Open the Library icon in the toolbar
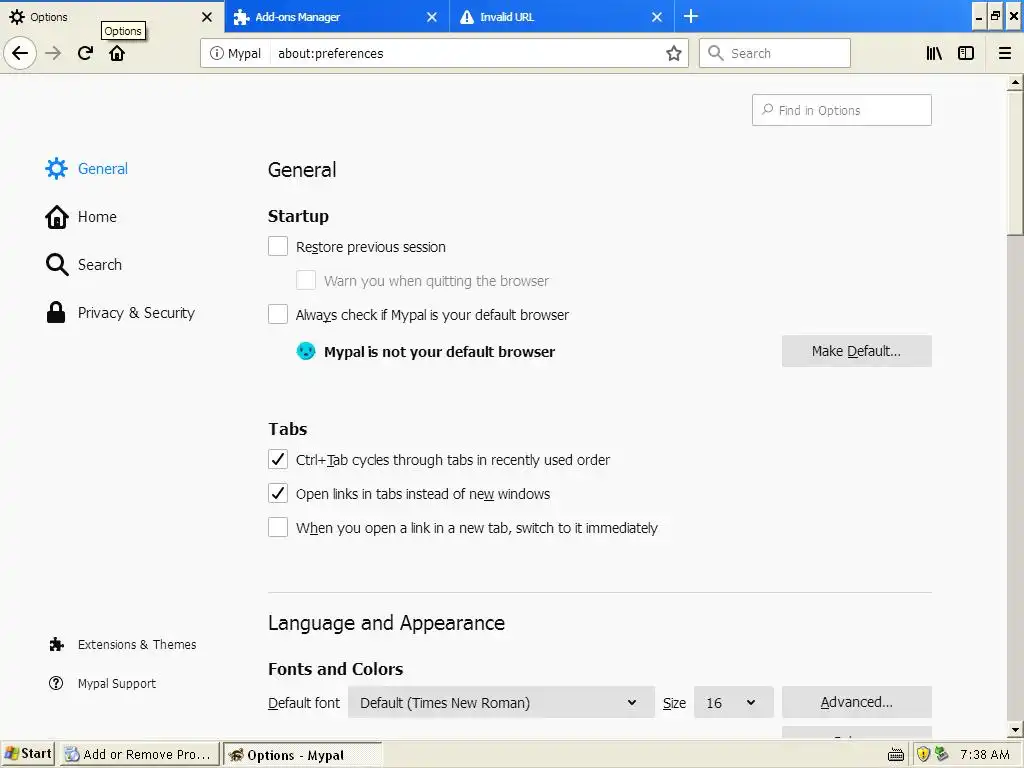Viewport: 1024px width, 768px height. (x=934, y=53)
